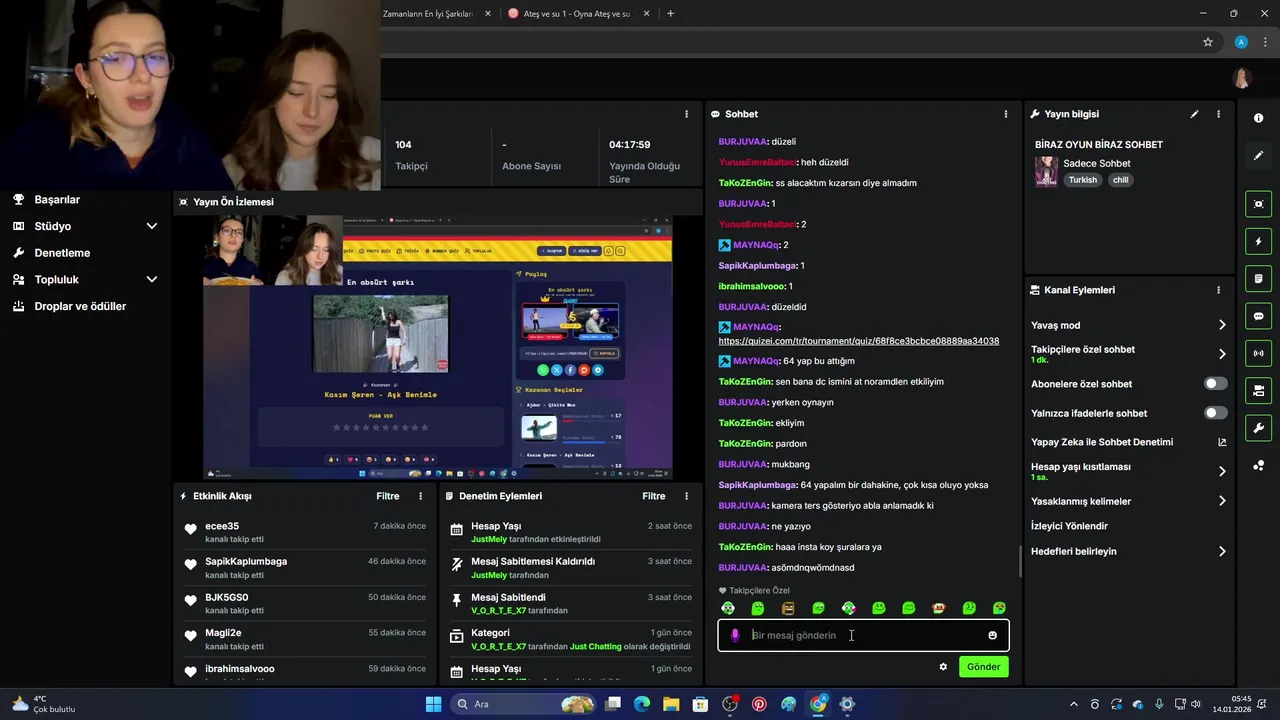Click the Turkish stream tag
This screenshot has height=720, width=1280.
point(1082,180)
